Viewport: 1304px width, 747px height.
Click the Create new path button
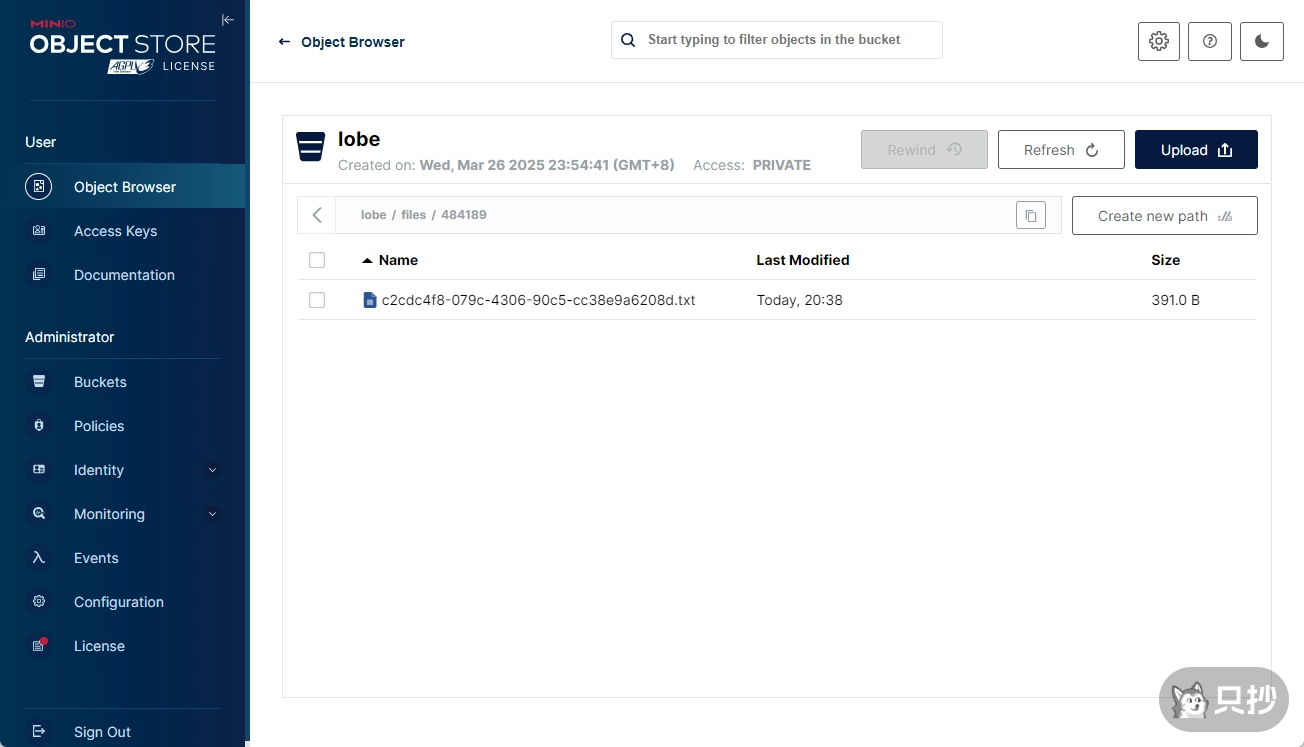tap(1164, 216)
